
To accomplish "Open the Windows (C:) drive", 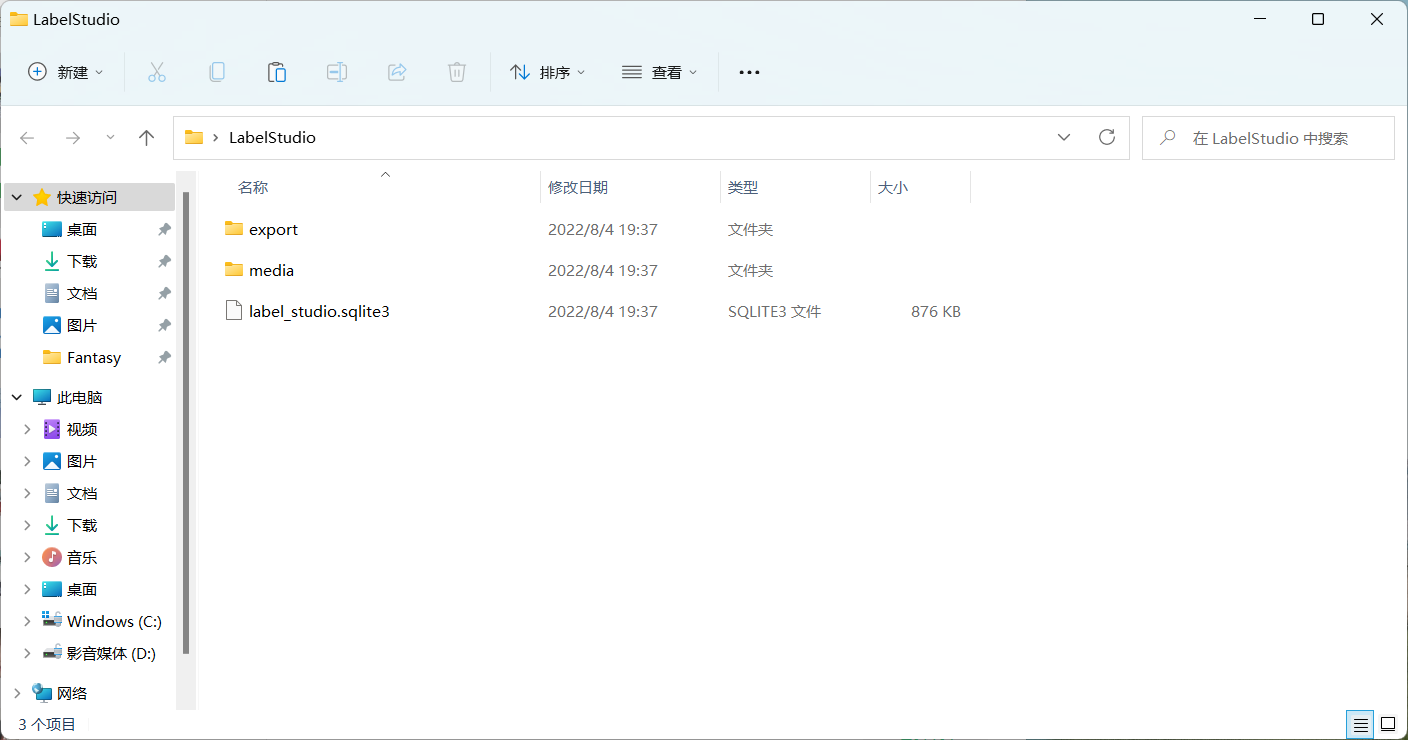I will [114, 621].
